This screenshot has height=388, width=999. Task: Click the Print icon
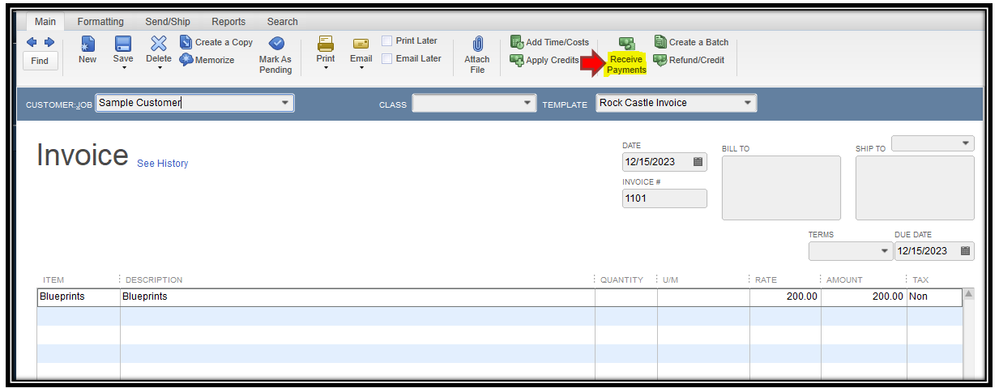point(326,44)
